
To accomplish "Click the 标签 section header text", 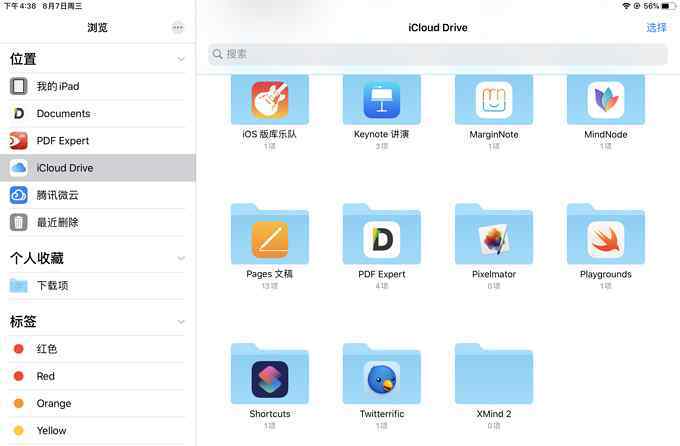I will tap(23, 321).
